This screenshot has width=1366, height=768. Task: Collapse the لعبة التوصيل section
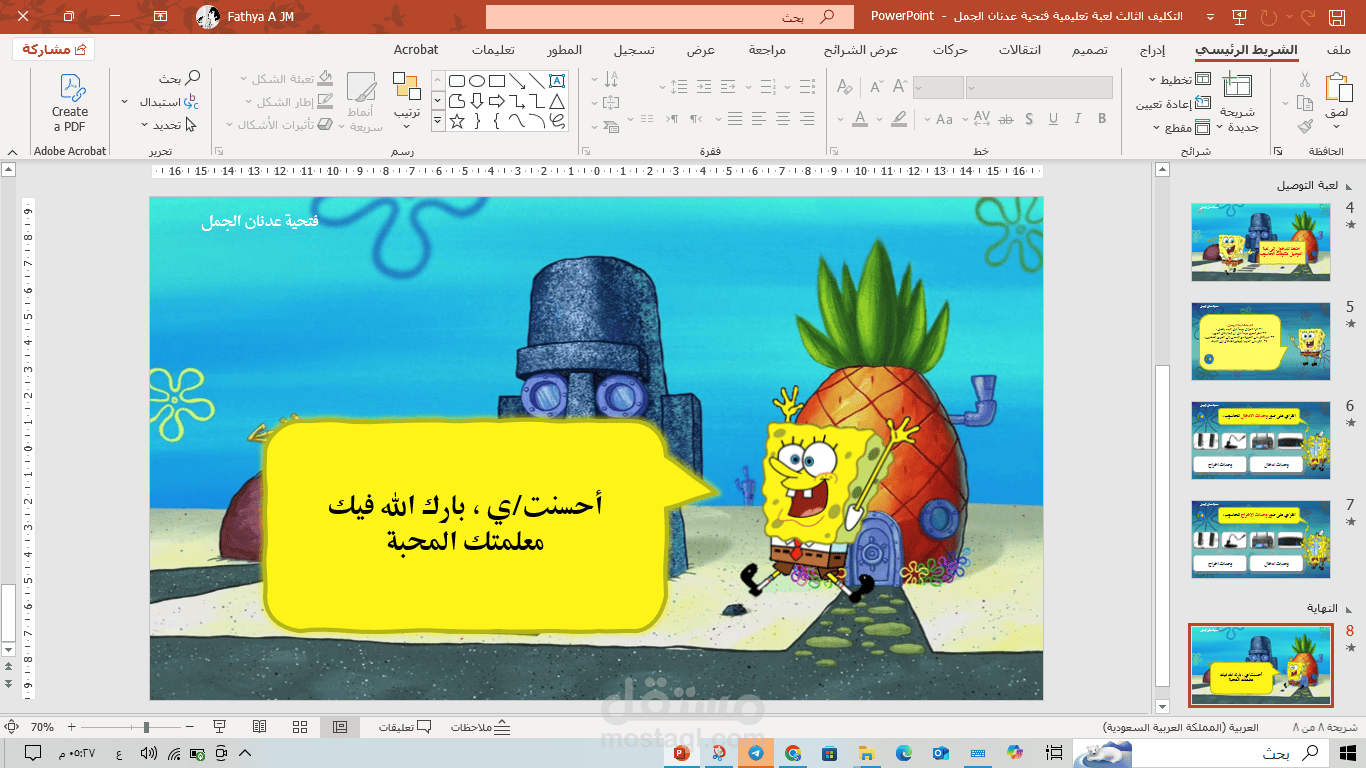1350,186
